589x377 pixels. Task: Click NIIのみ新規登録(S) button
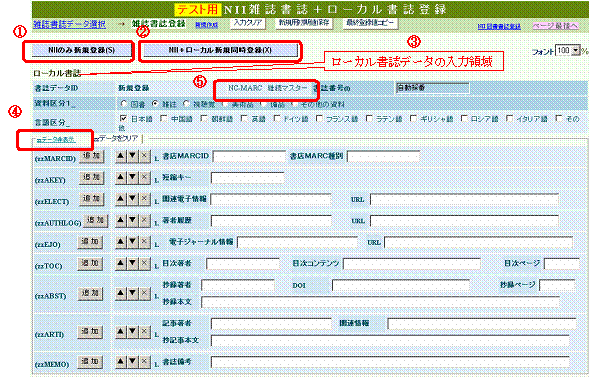[82, 50]
